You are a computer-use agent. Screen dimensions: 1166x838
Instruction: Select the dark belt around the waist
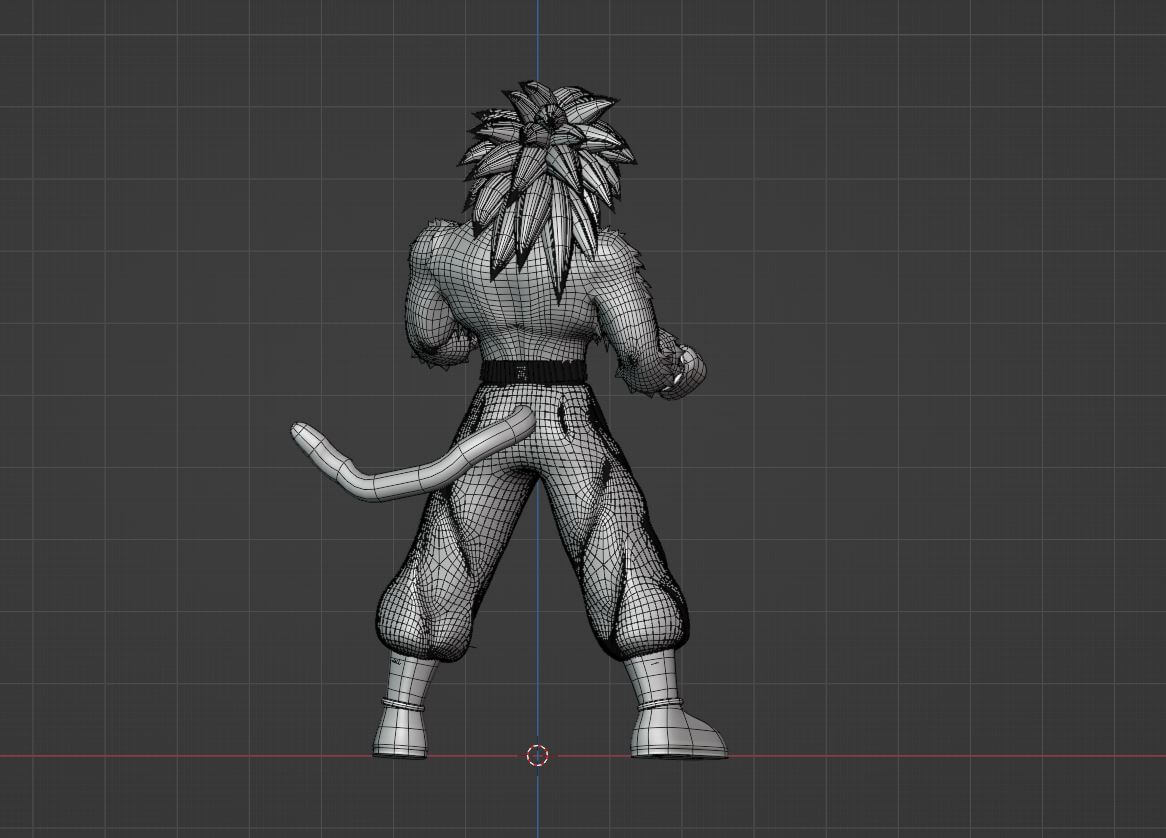point(532,372)
